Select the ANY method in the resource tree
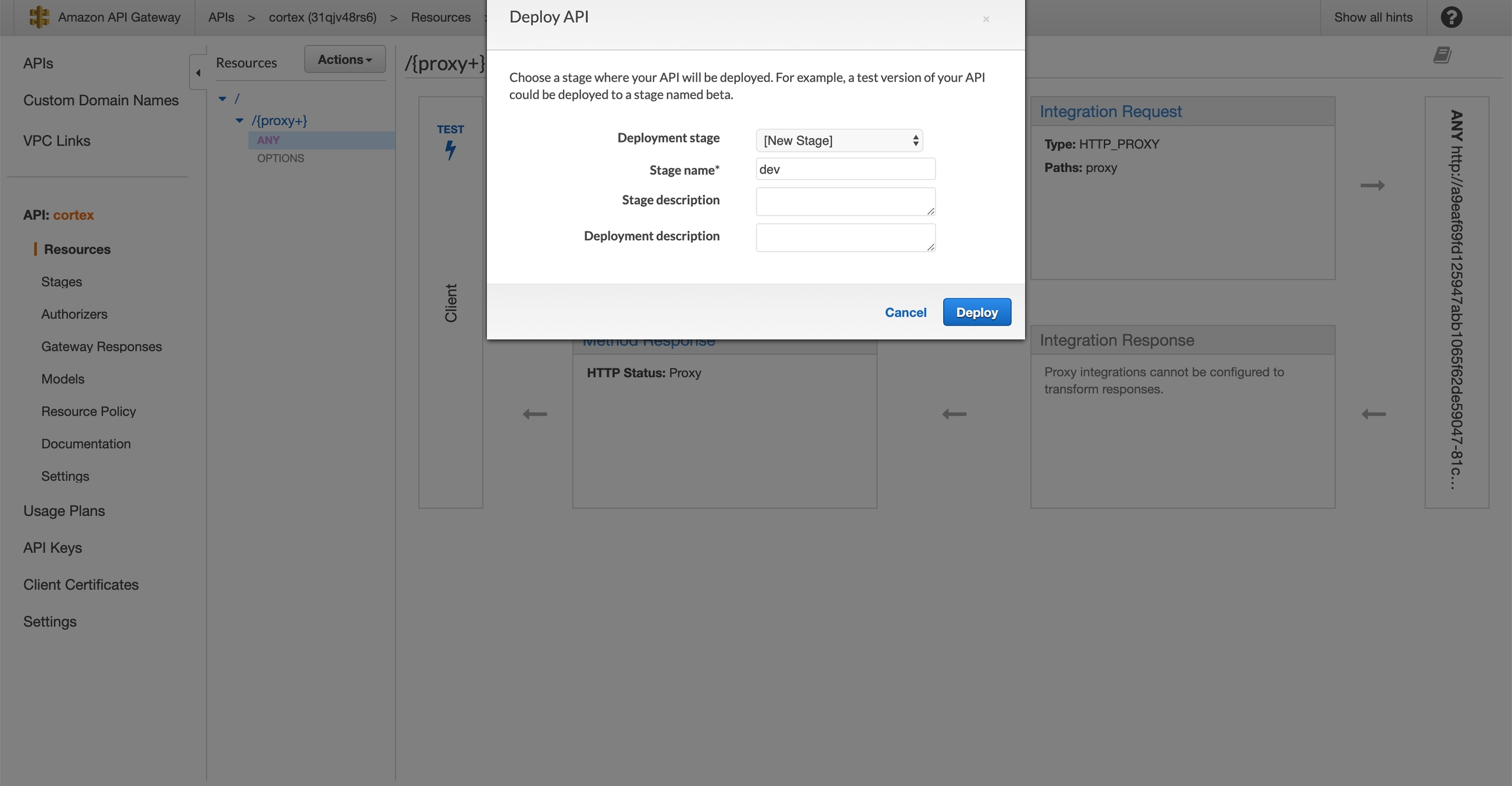This screenshot has height=786, width=1512. (x=268, y=140)
